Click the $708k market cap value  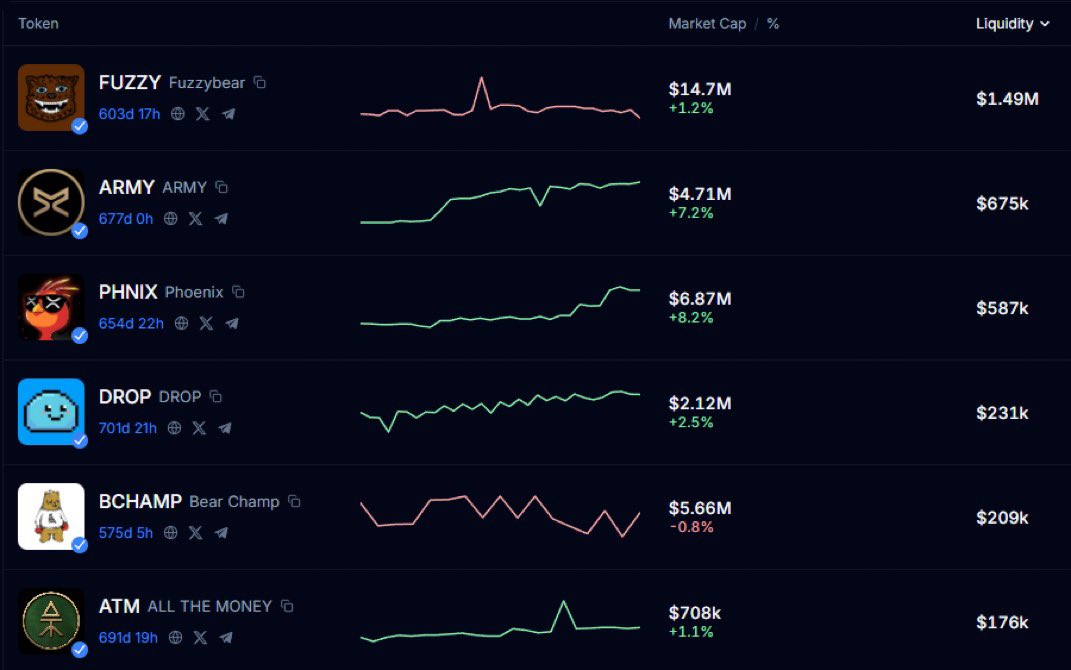(x=695, y=613)
